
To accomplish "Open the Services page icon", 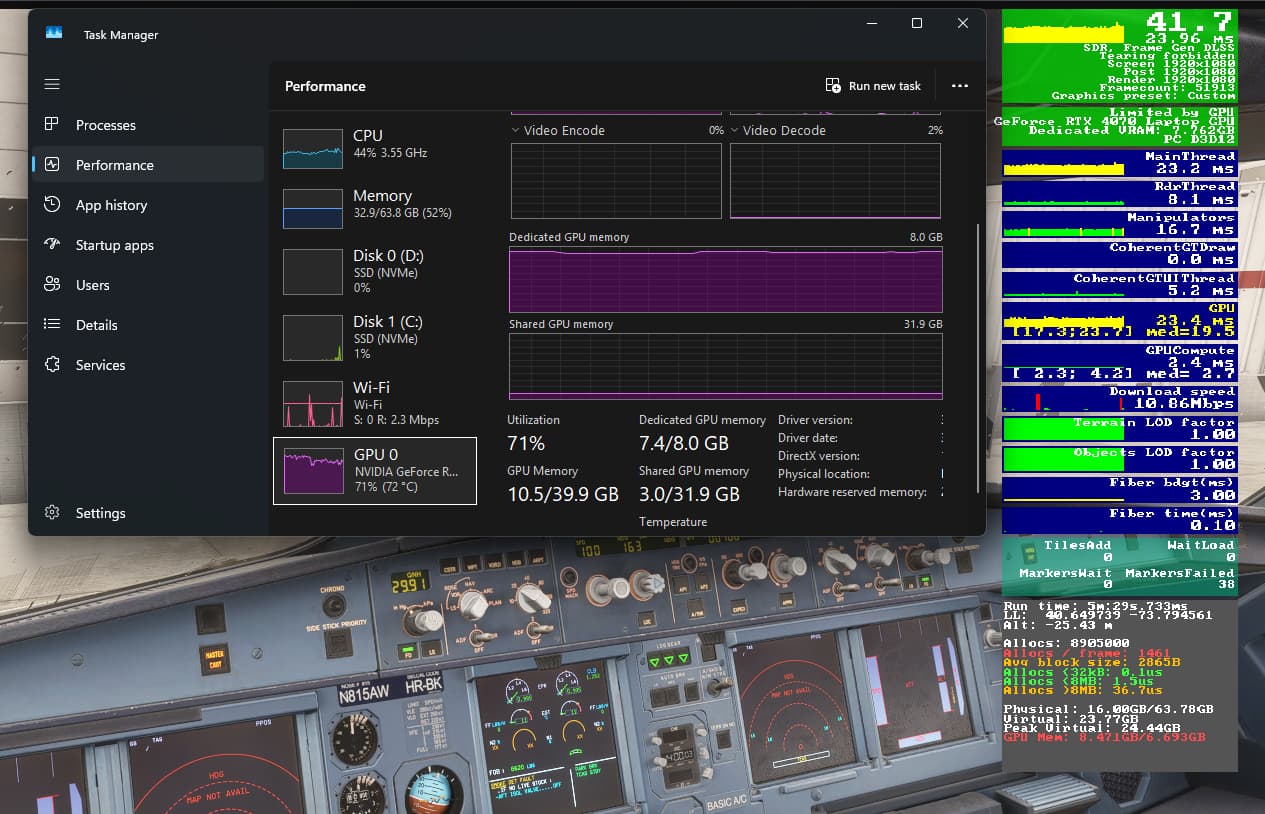I will (x=52, y=364).
